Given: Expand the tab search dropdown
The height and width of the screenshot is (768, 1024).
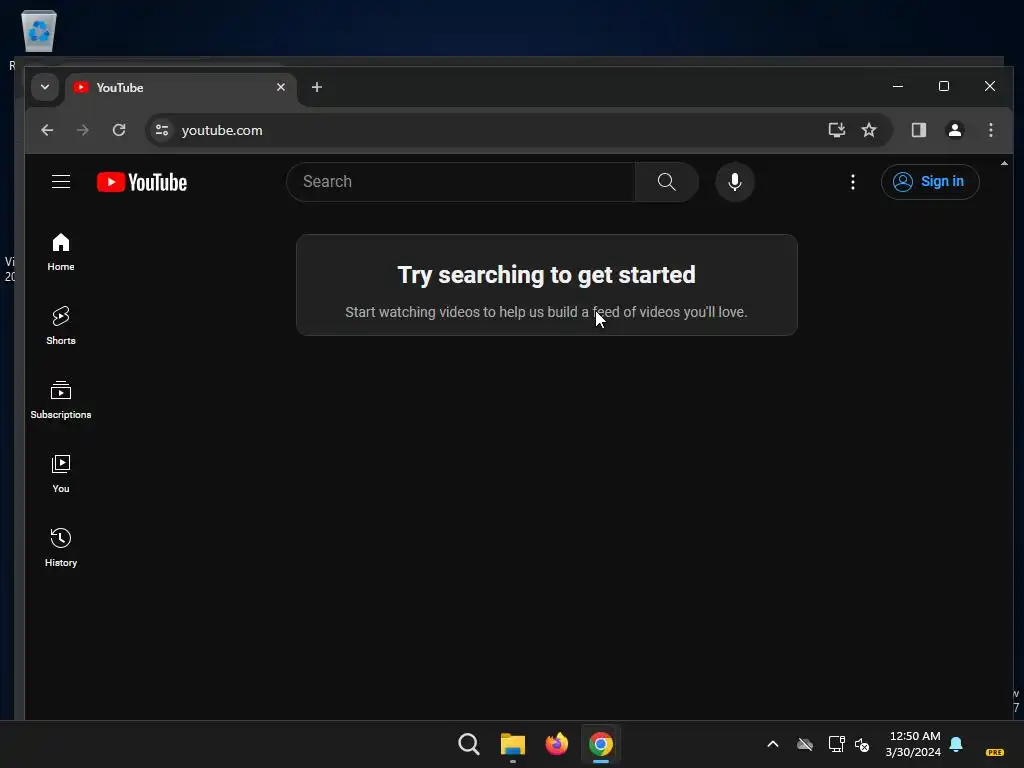Looking at the screenshot, I should tap(44, 87).
